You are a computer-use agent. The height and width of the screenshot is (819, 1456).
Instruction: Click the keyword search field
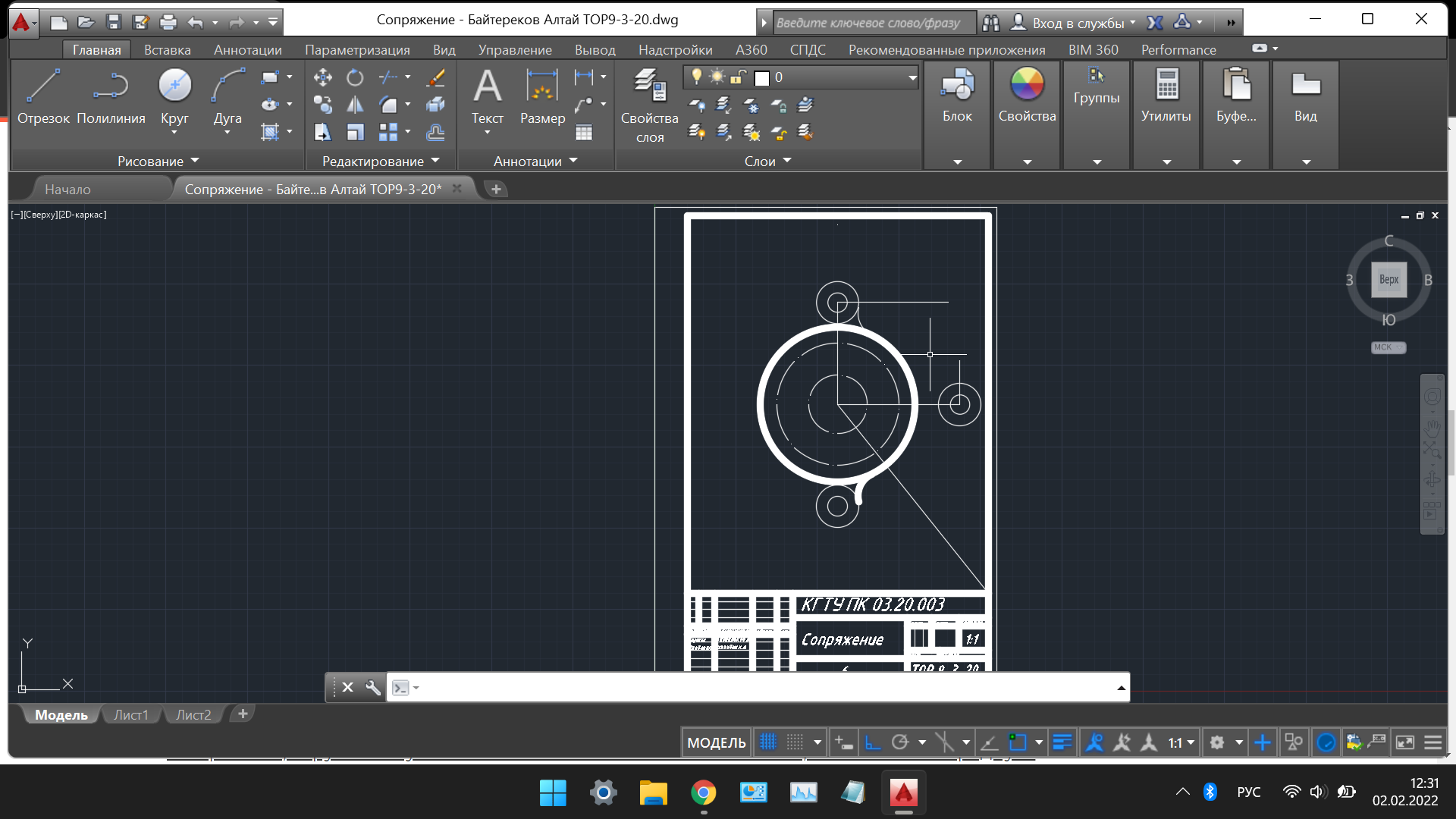874,23
